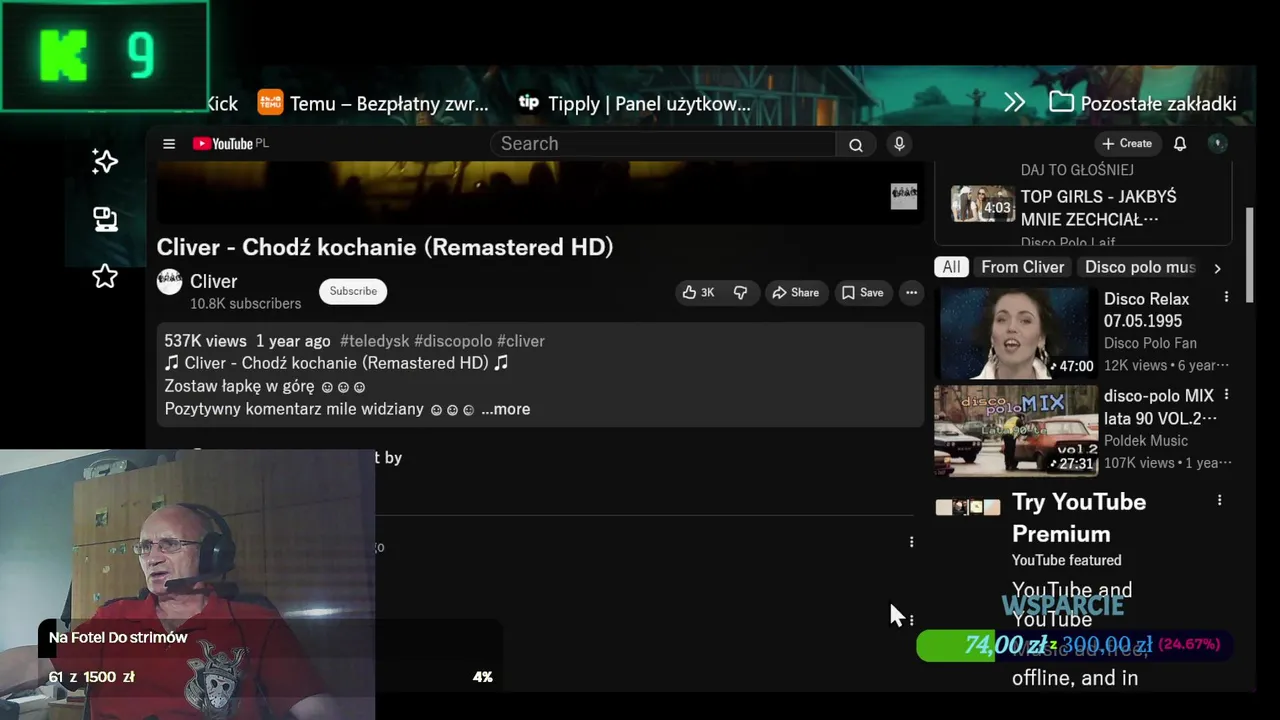Save the video to a playlist
1280x720 pixels.
pos(862,293)
